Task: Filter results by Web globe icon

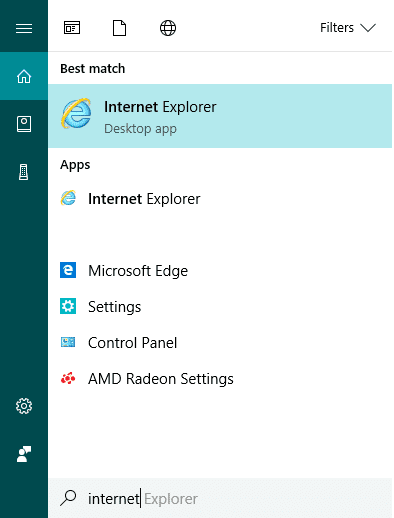Action: (168, 28)
